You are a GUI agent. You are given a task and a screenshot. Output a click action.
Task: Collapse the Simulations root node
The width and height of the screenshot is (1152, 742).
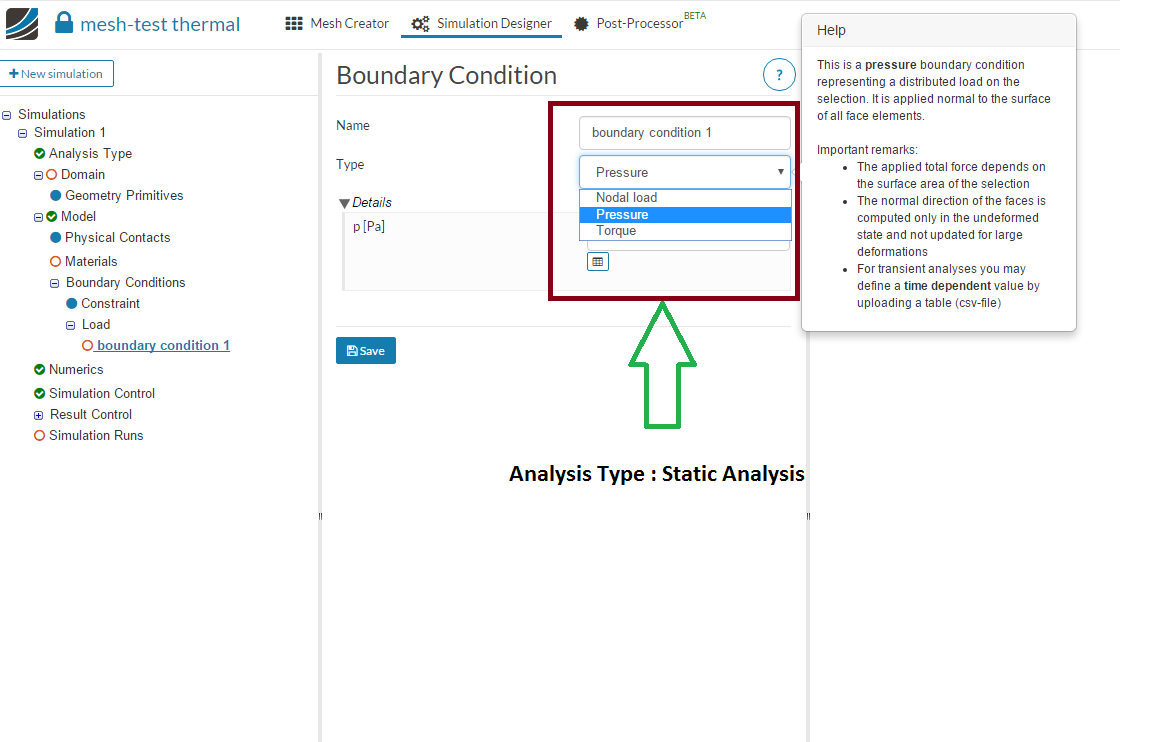(x=7, y=115)
